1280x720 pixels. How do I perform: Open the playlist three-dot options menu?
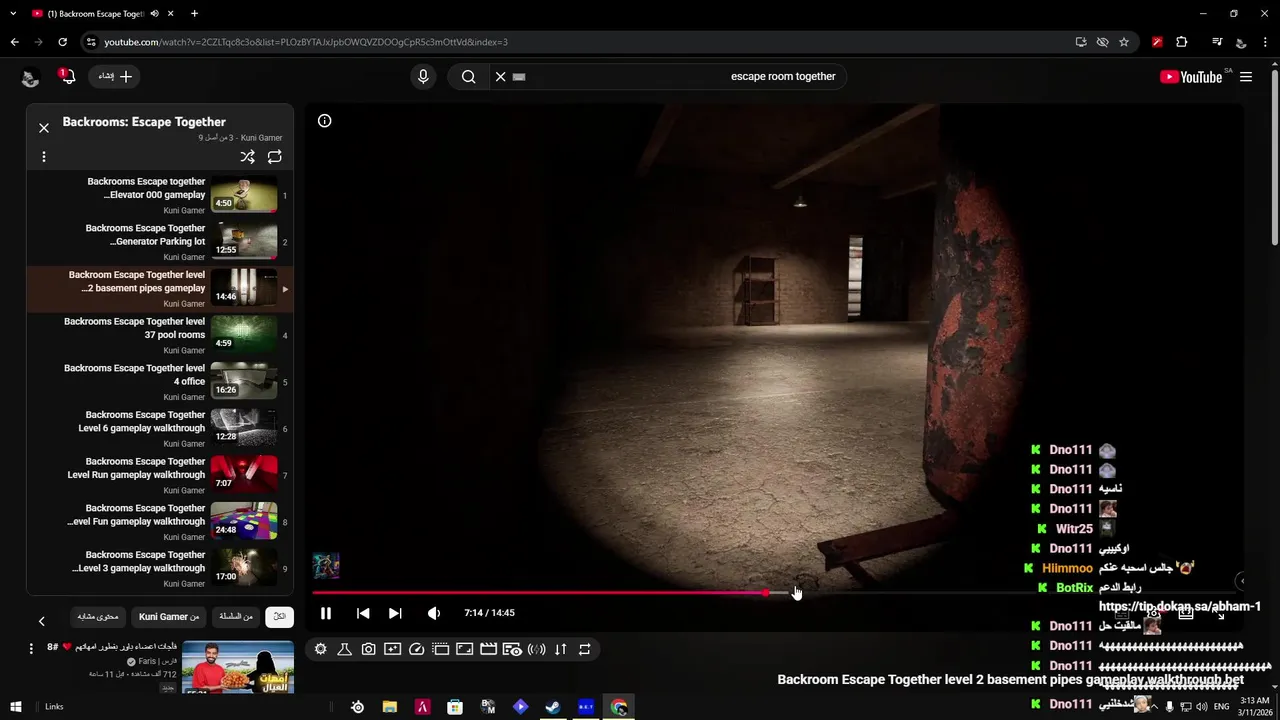pyautogui.click(x=44, y=157)
